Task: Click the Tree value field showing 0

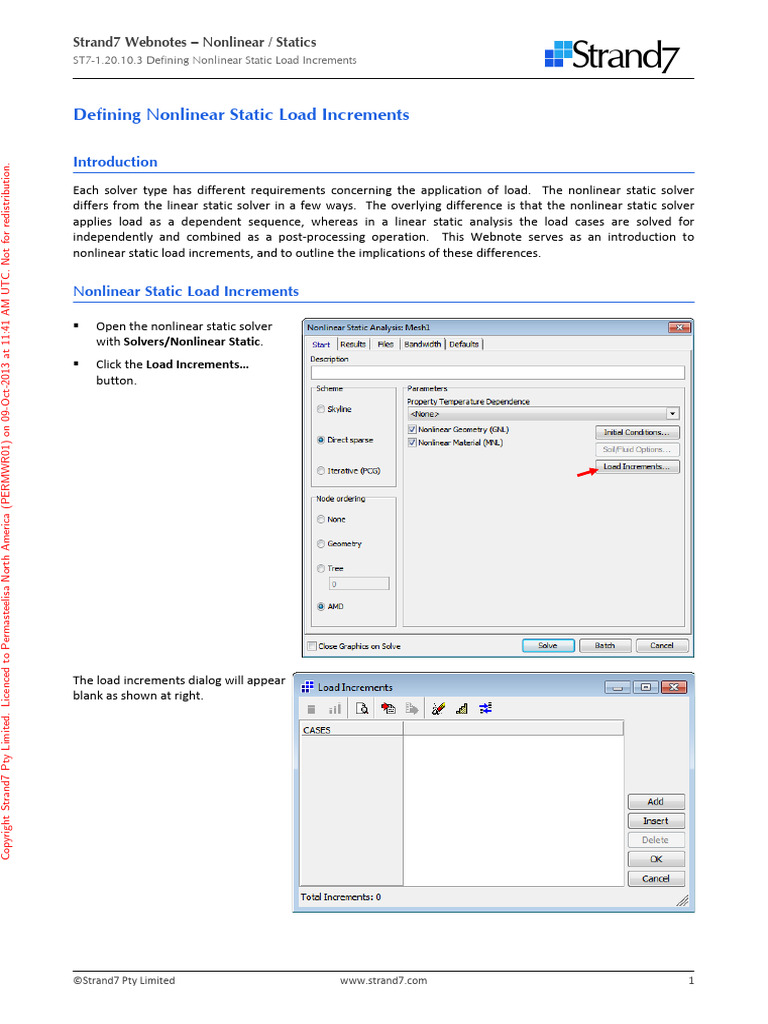Action: pos(359,584)
